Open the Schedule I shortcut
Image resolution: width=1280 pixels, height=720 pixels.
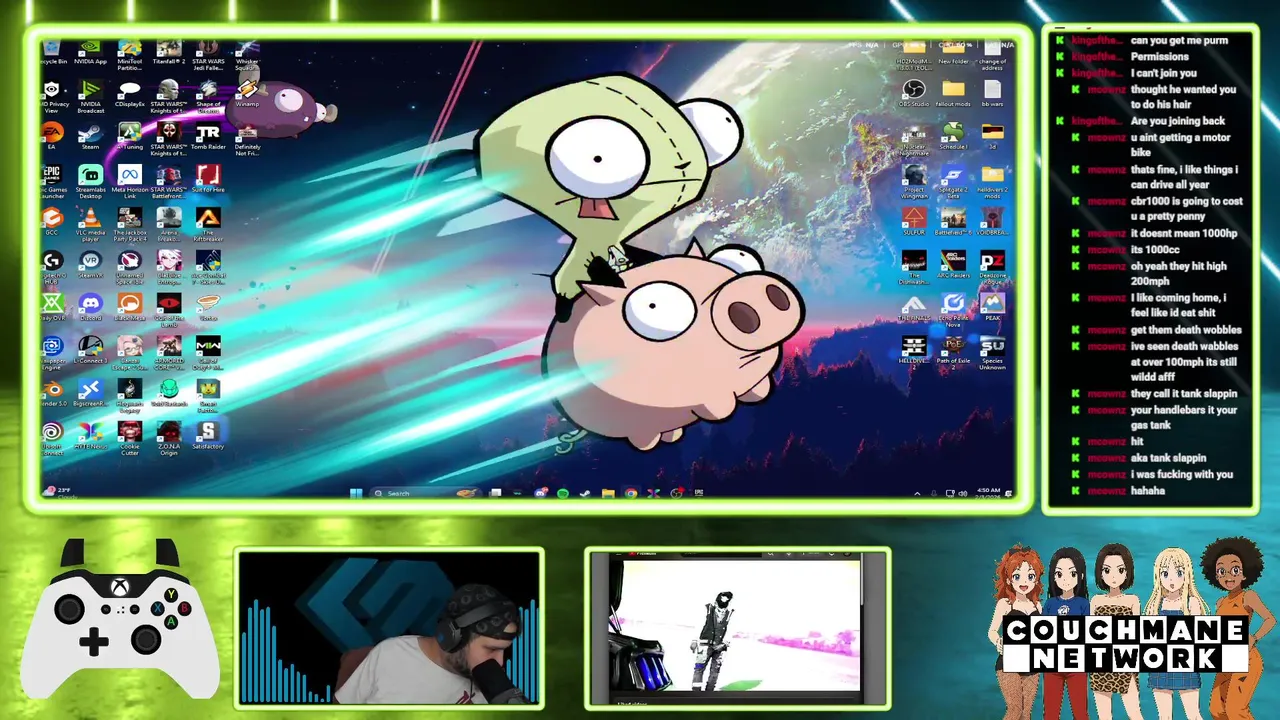(x=953, y=137)
